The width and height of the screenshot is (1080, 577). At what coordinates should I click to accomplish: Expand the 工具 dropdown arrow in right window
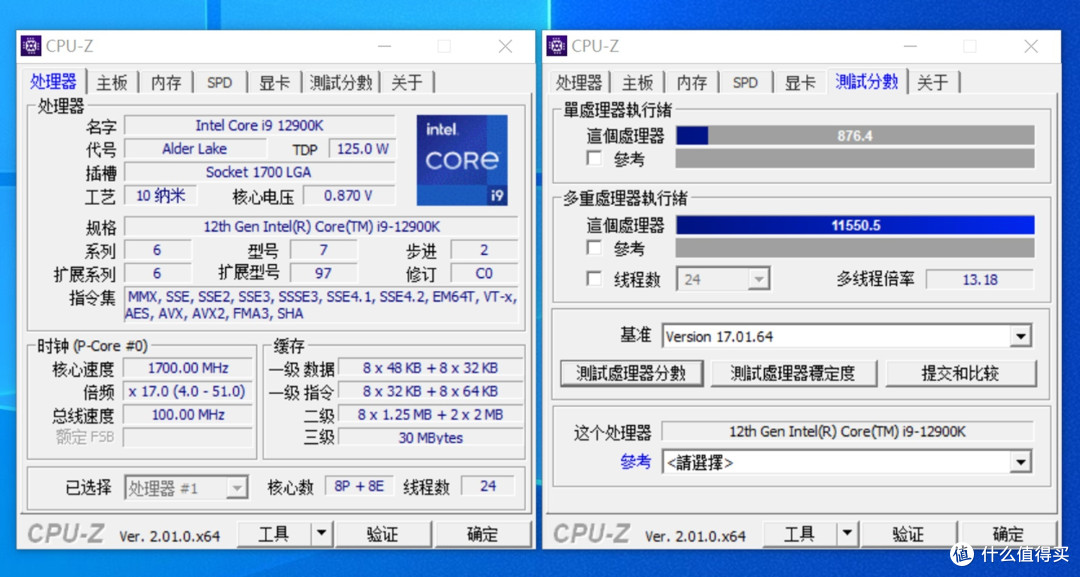(846, 534)
